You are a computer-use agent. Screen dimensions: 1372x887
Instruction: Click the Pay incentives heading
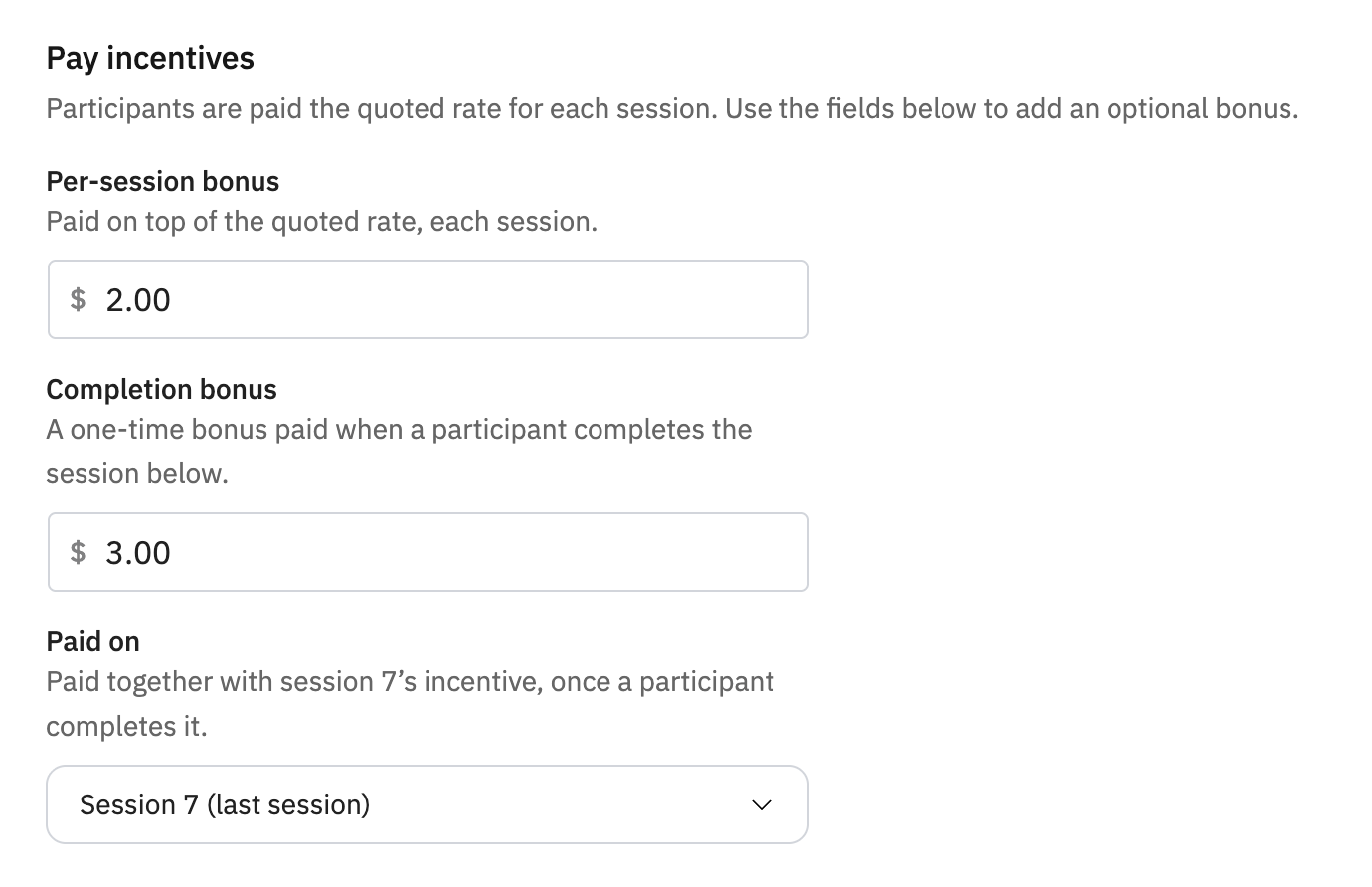[150, 58]
